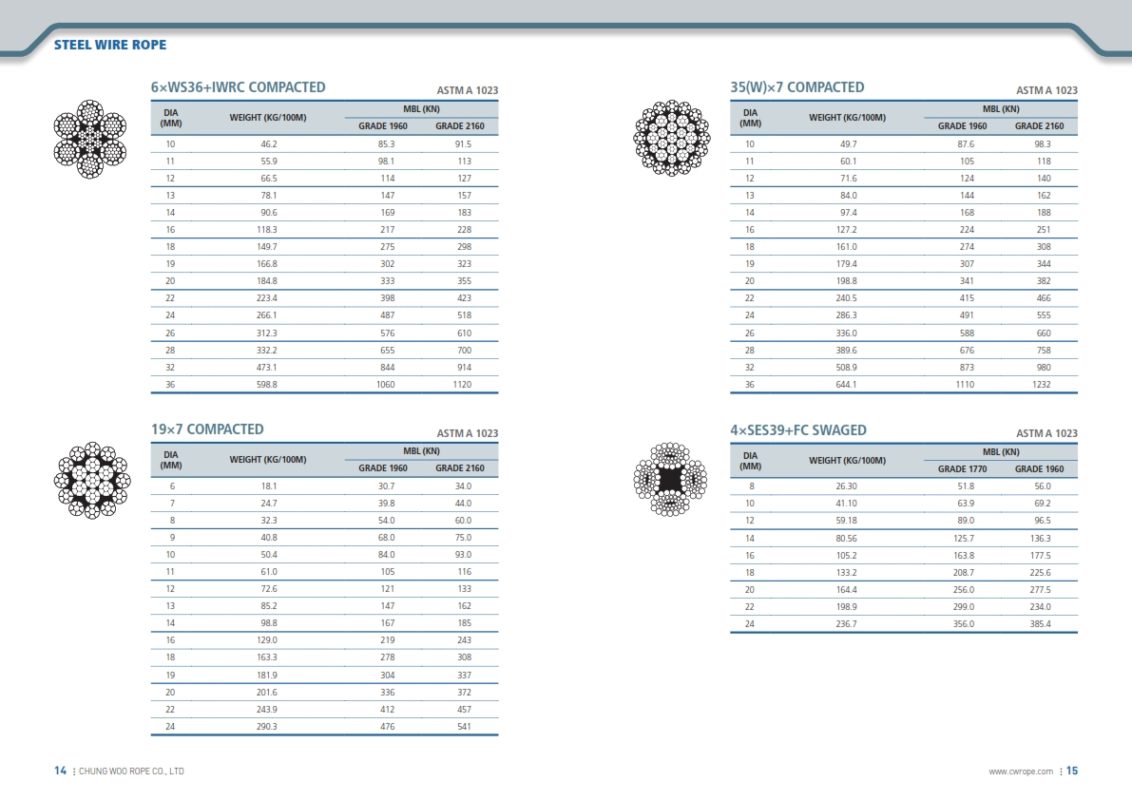1132x800 pixels.
Task: Click page number 15 in the footer
Action: point(1072,771)
